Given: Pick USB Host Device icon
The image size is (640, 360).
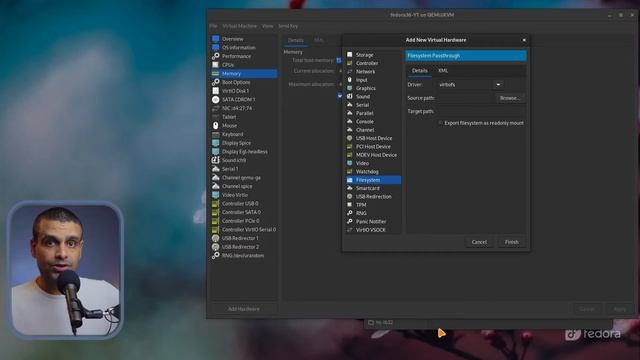Looking at the screenshot, I should coord(350,138).
